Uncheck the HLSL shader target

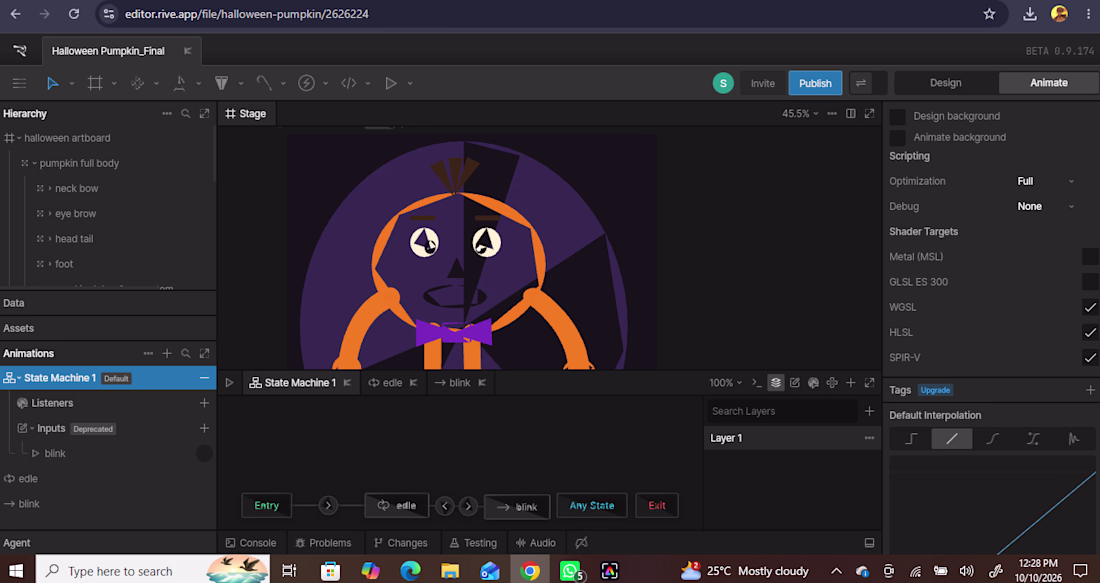1089,333
